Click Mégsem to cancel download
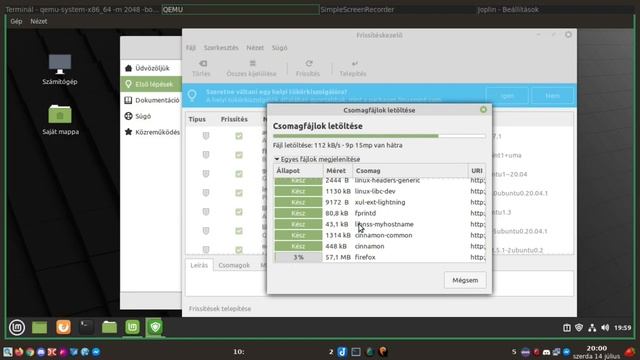 (x=465, y=280)
